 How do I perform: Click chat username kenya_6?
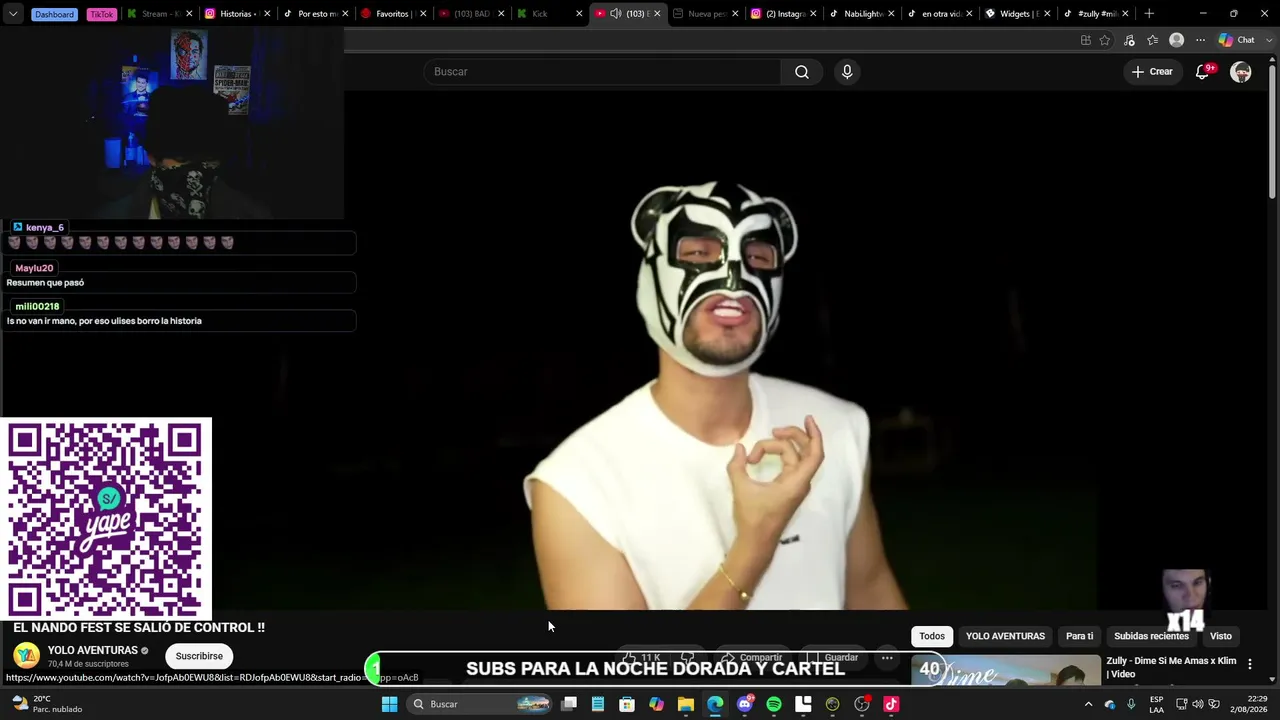[x=45, y=227]
